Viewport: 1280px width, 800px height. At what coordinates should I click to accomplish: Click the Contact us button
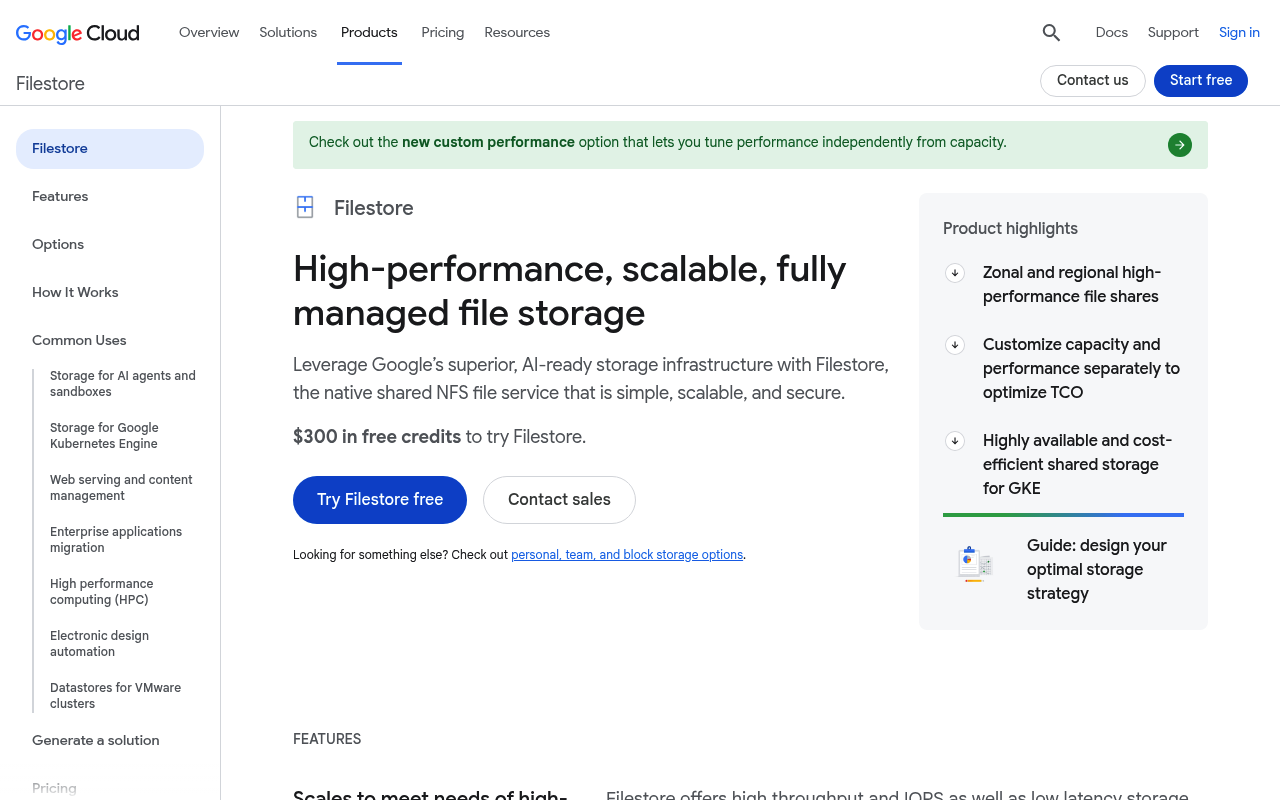(x=1093, y=81)
